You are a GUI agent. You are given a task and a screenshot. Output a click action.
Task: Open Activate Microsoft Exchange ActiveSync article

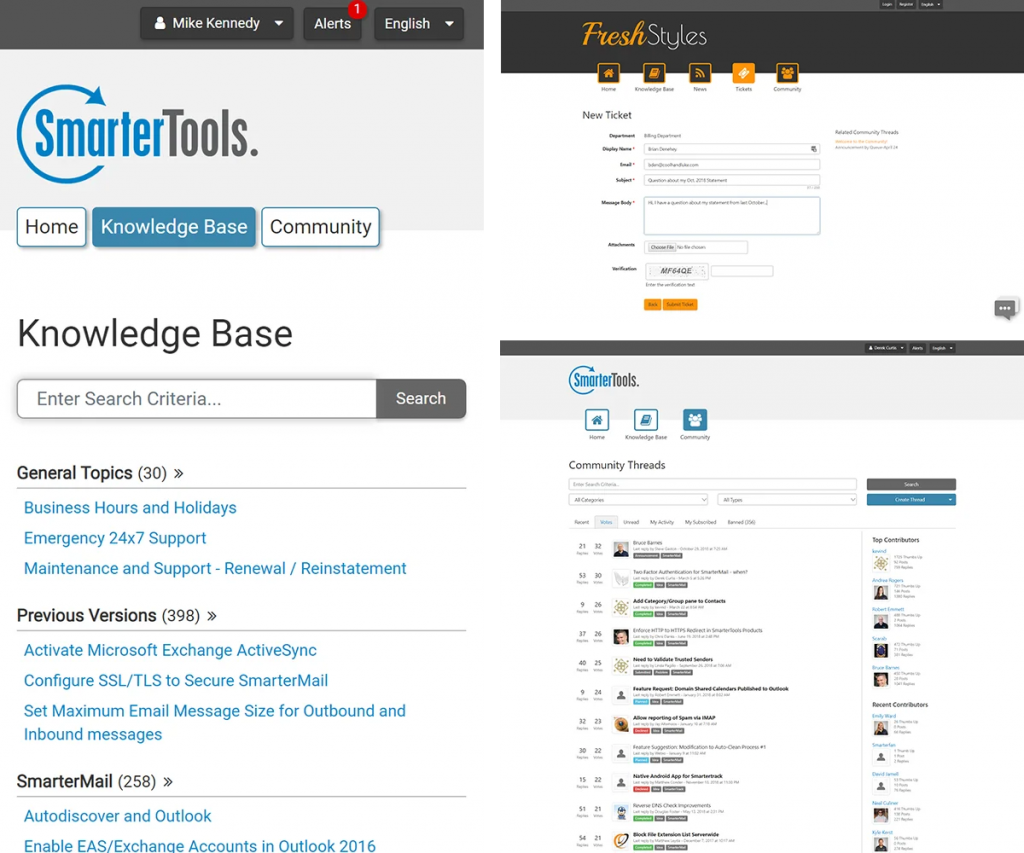click(x=170, y=650)
